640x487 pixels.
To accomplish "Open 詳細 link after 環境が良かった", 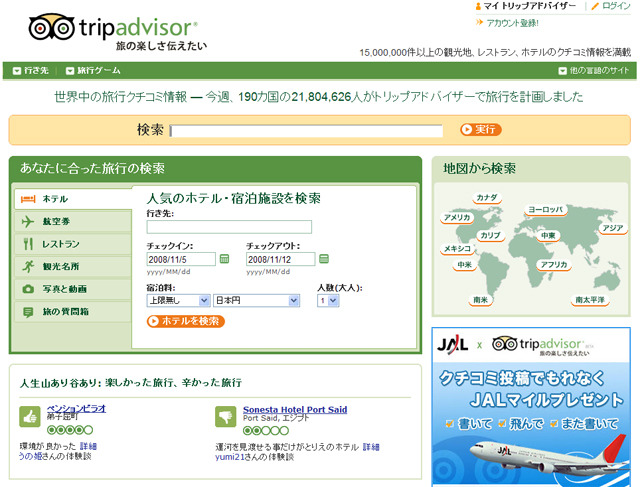I will 88,446.
